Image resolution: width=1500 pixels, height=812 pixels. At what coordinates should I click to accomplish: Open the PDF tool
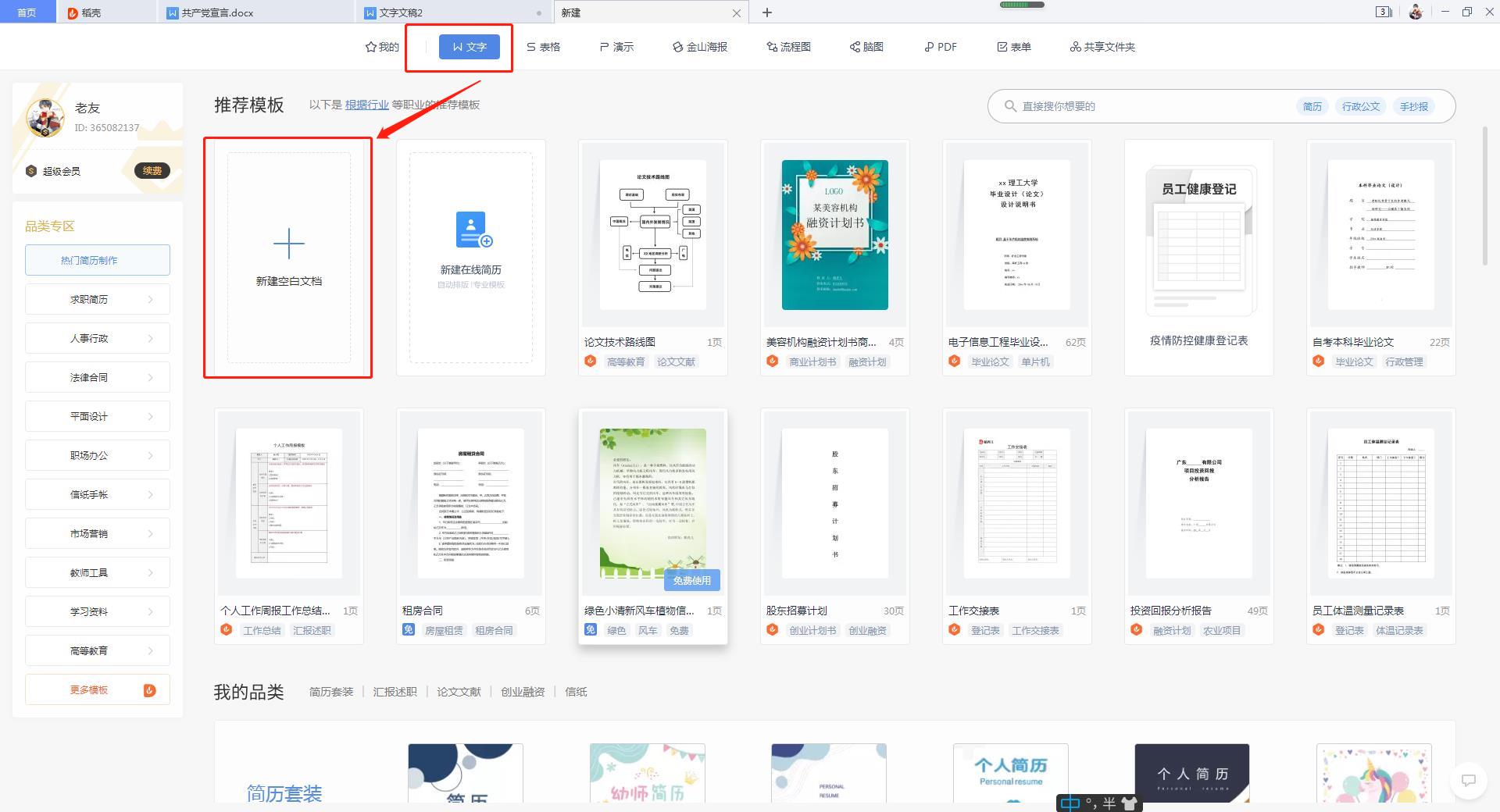coord(940,47)
